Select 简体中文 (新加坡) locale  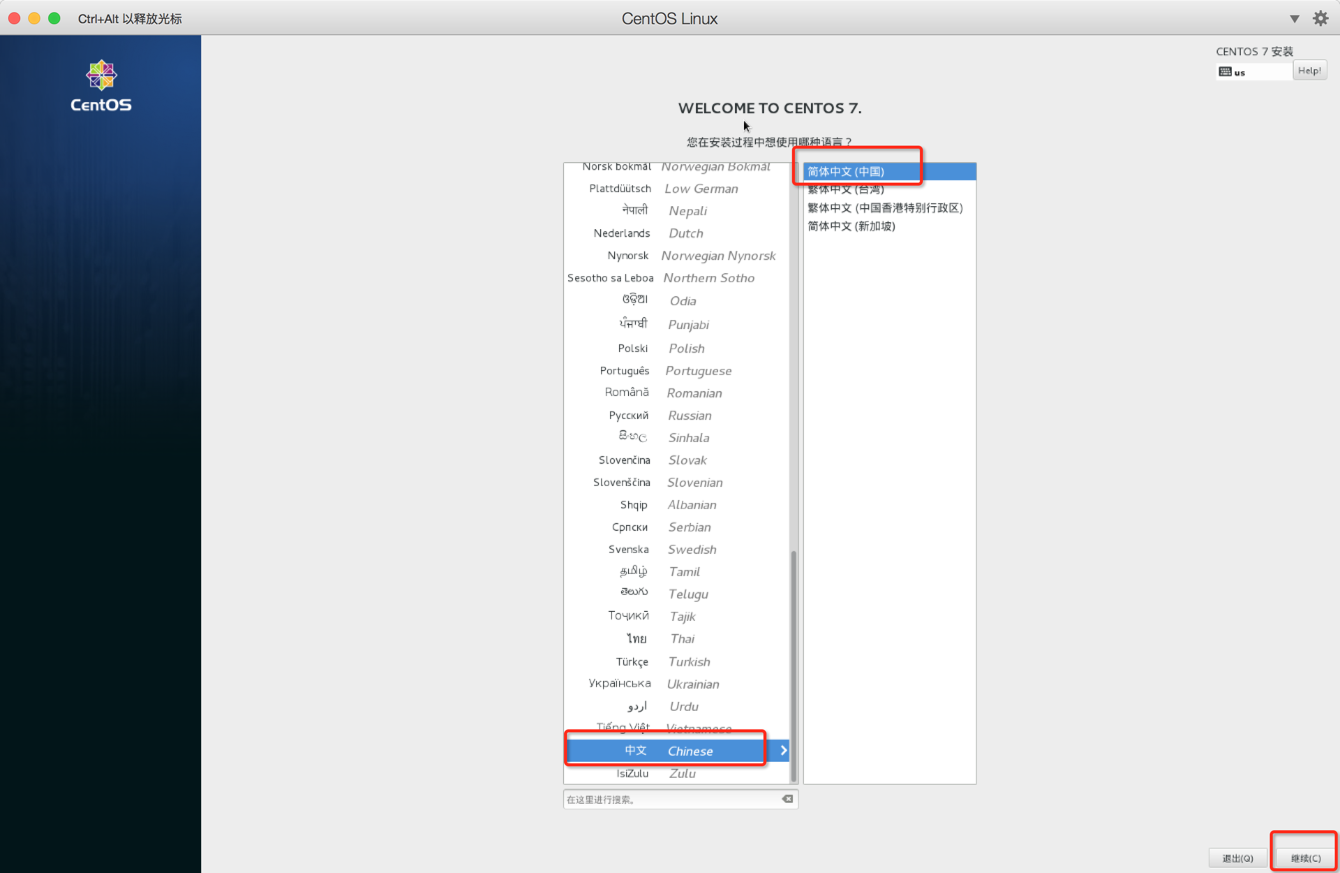pyautogui.click(x=889, y=226)
